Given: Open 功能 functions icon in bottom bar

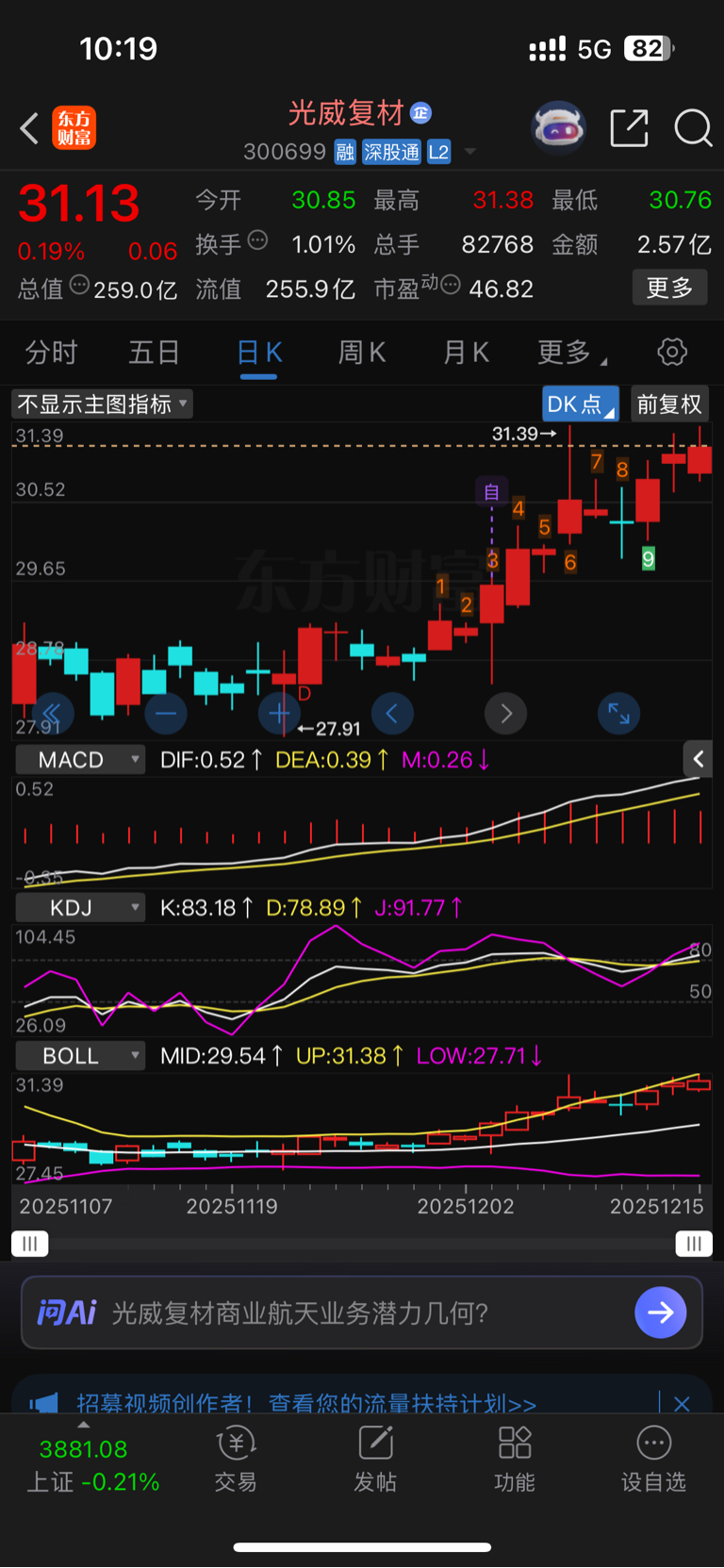Looking at the screenshot, I should tap(515, 1460).
